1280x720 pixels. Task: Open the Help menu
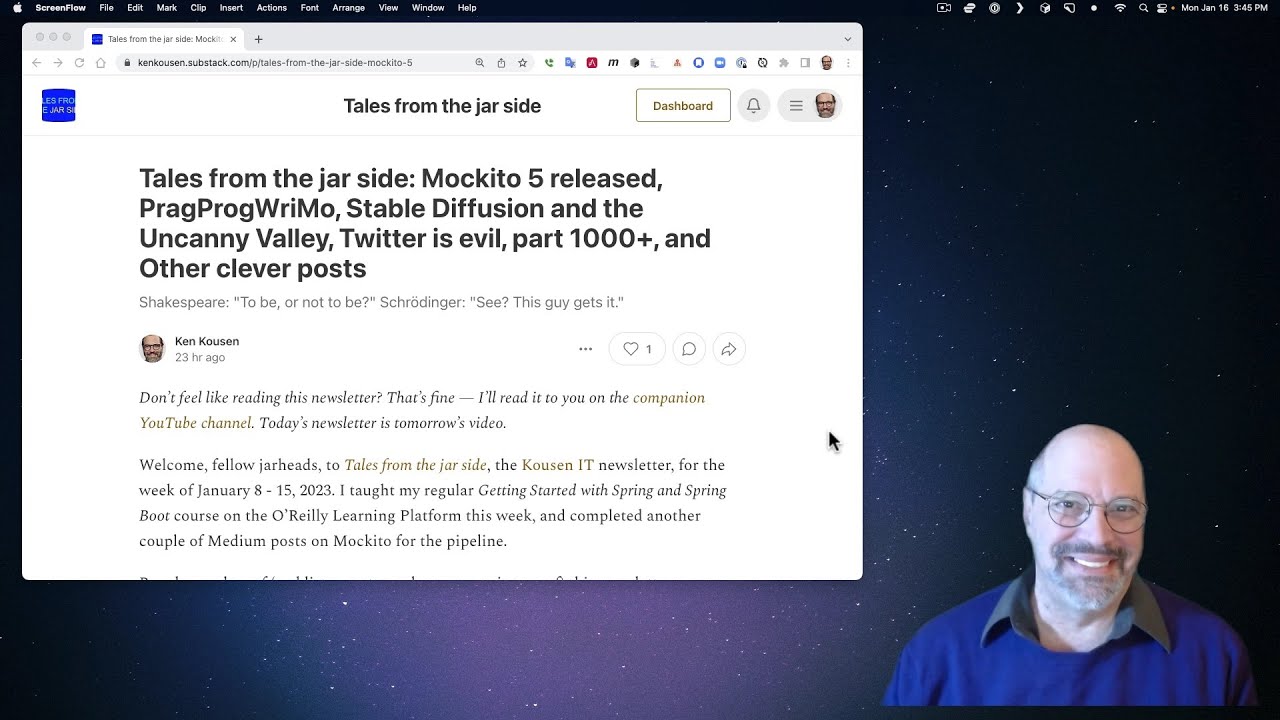coord(467,7)
